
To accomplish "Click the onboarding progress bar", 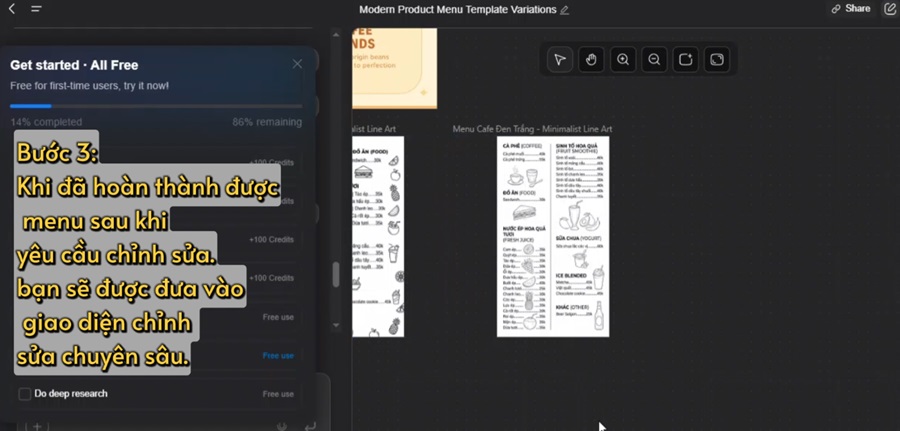I will [156, 106].
